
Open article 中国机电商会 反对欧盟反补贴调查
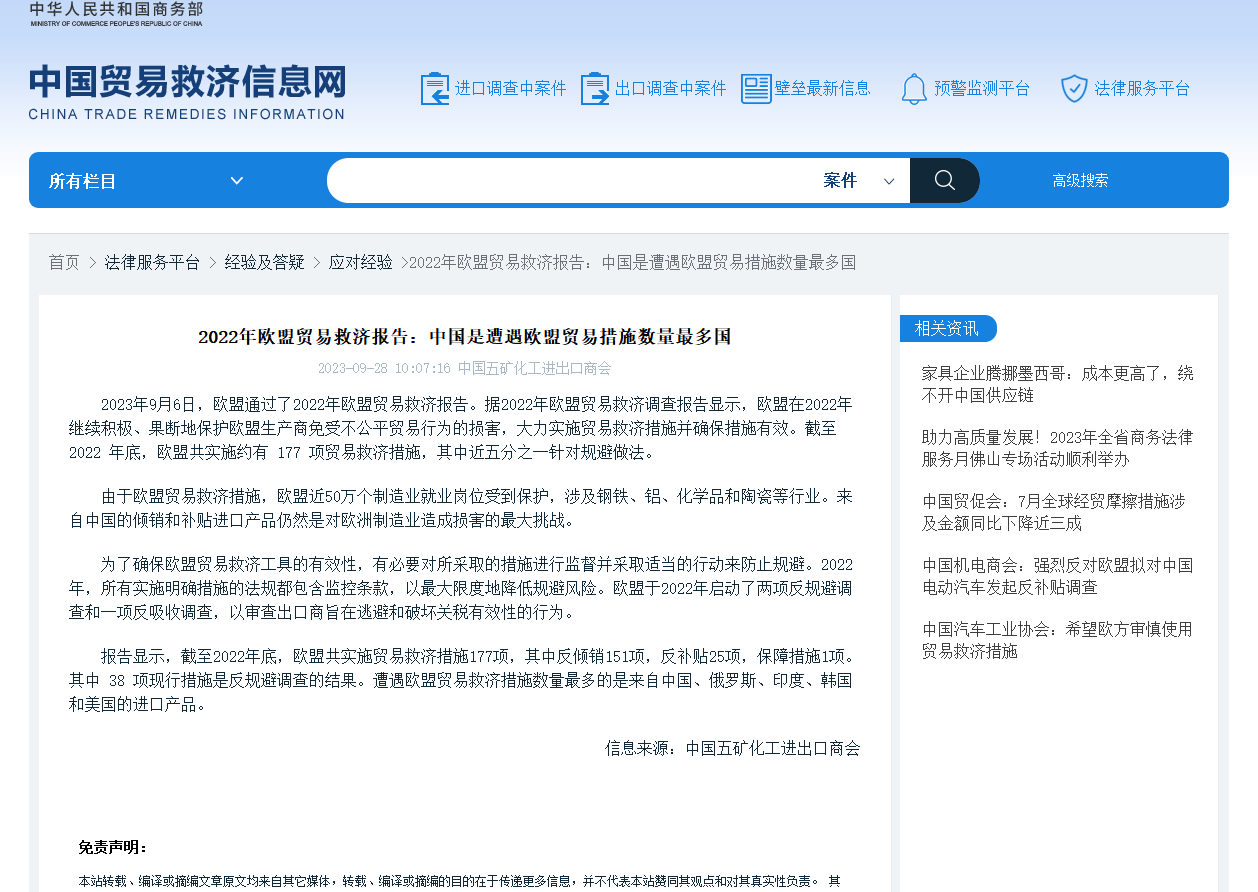click(1058, 576)
